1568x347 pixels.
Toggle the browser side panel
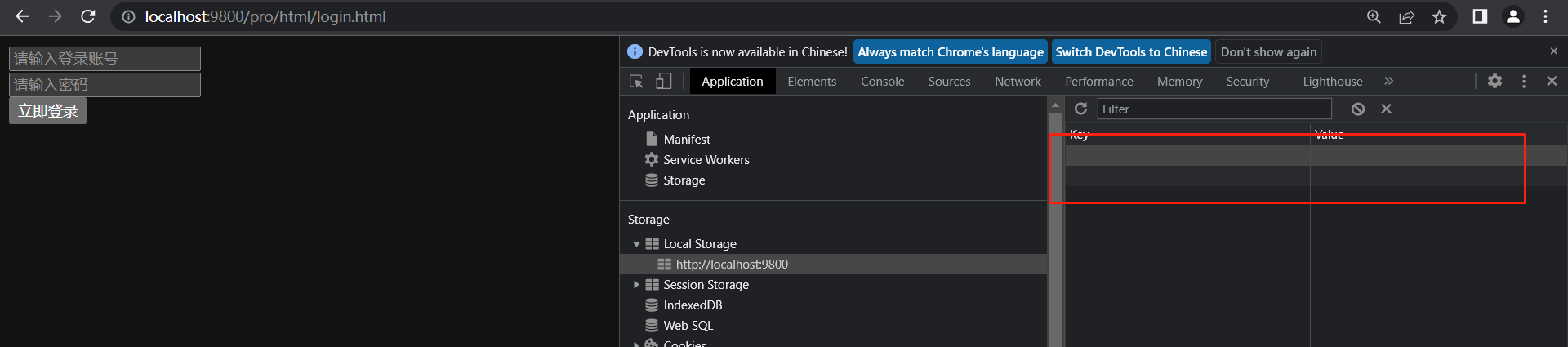pos(1479,16)
